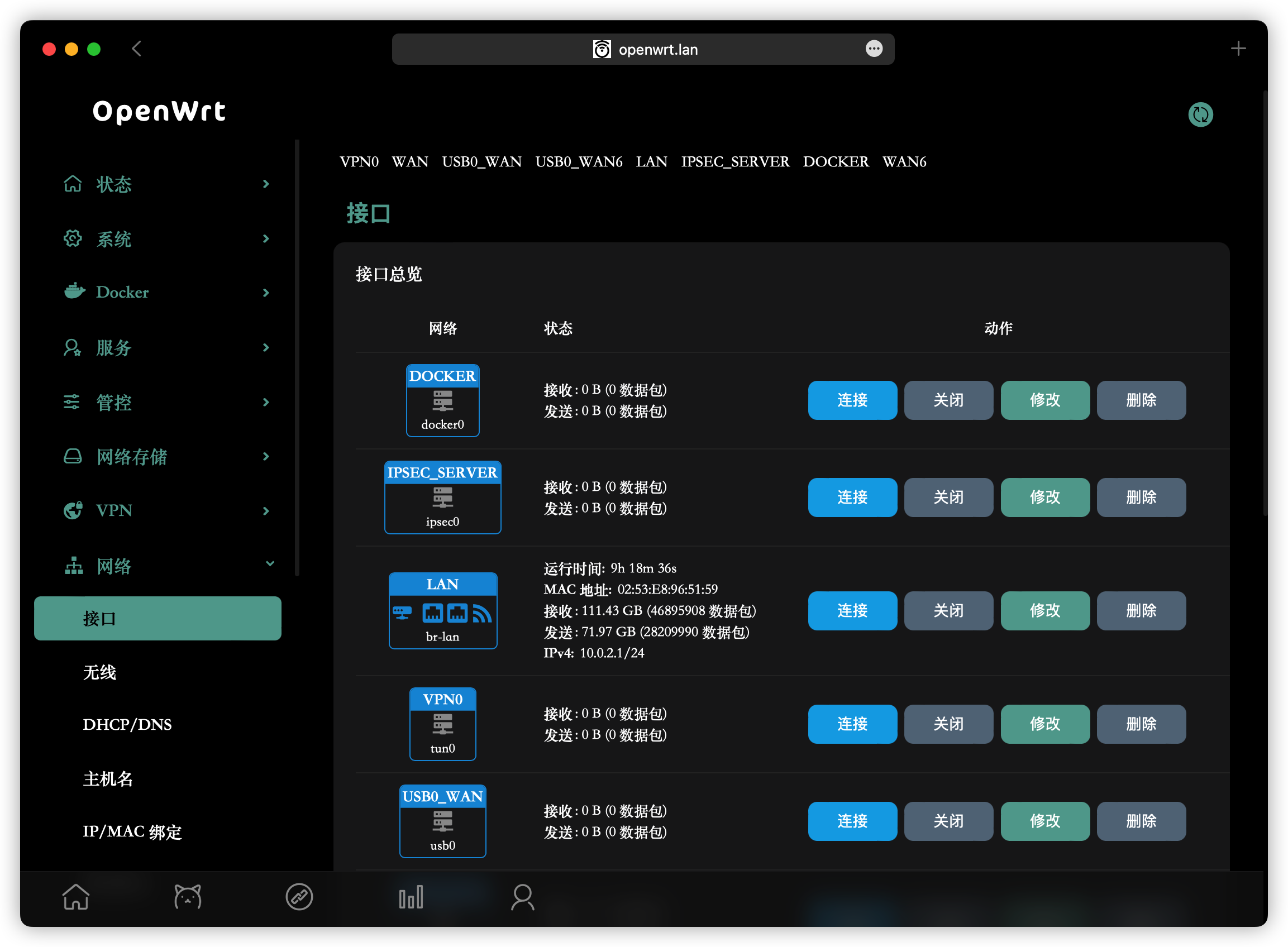The height and width of the screenshot is (947, 1288).
Task: Click the DOCKER interface box docker0
Action: pyautogui.click(x=443, y=401)
